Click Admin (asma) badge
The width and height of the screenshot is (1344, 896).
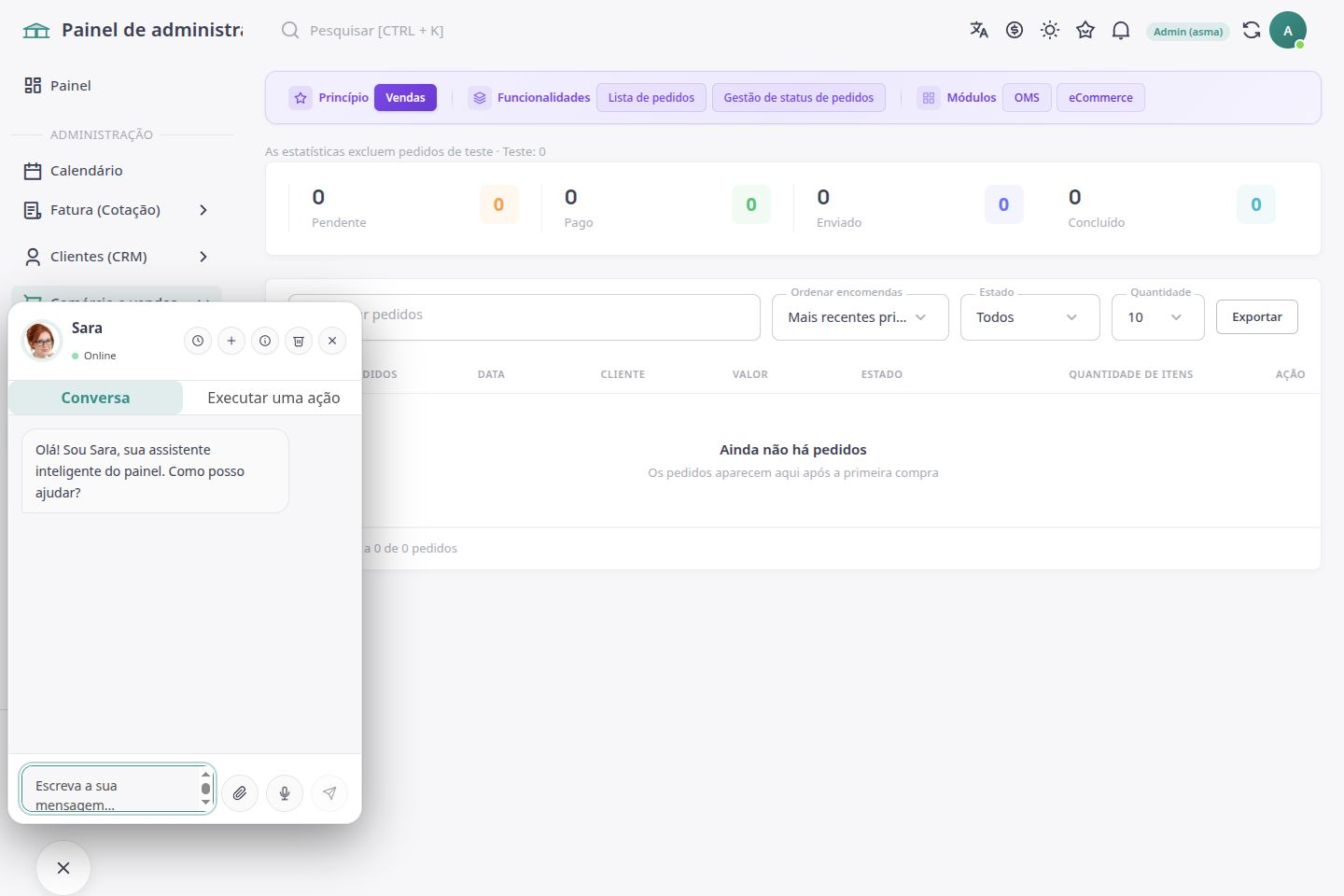tap(1188, 32)
